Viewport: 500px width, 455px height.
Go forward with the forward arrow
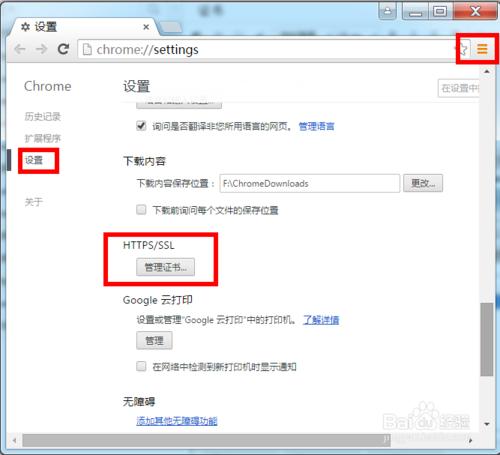pyautogui.click(x=42, y=49)
